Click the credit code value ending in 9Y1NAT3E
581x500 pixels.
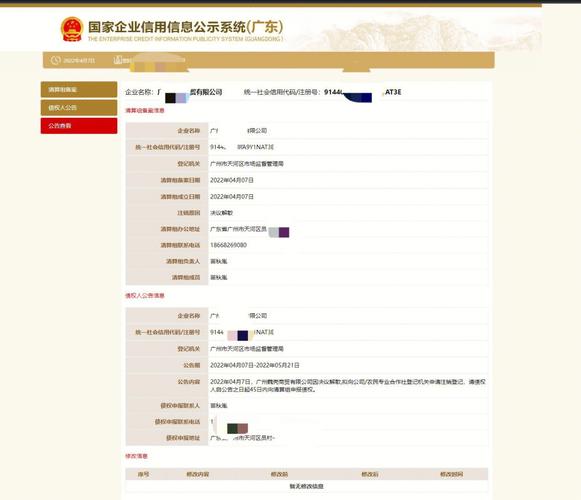tap(242, 147)
